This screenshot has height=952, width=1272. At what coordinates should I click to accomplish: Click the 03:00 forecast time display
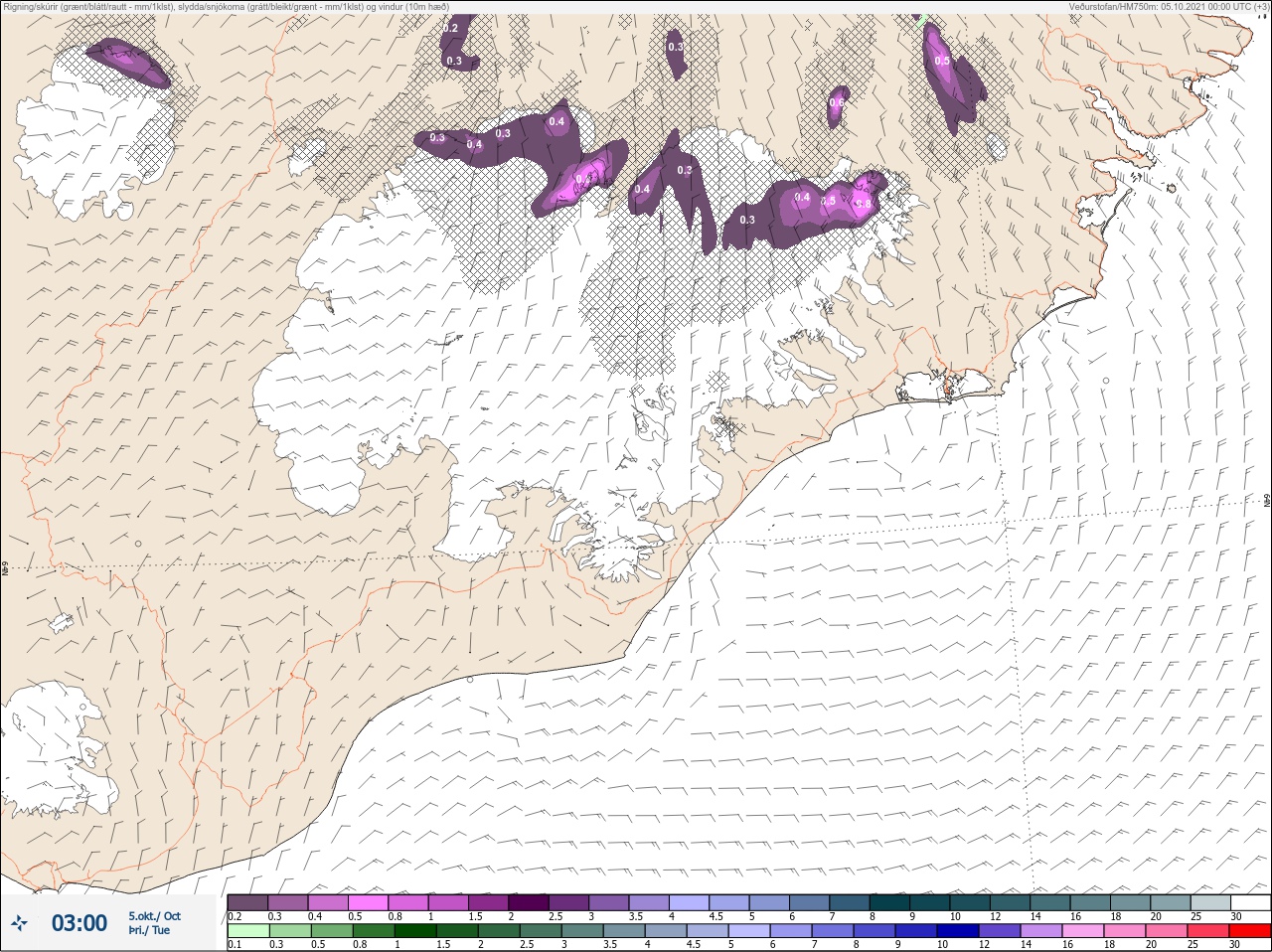(x=79, y=923)
